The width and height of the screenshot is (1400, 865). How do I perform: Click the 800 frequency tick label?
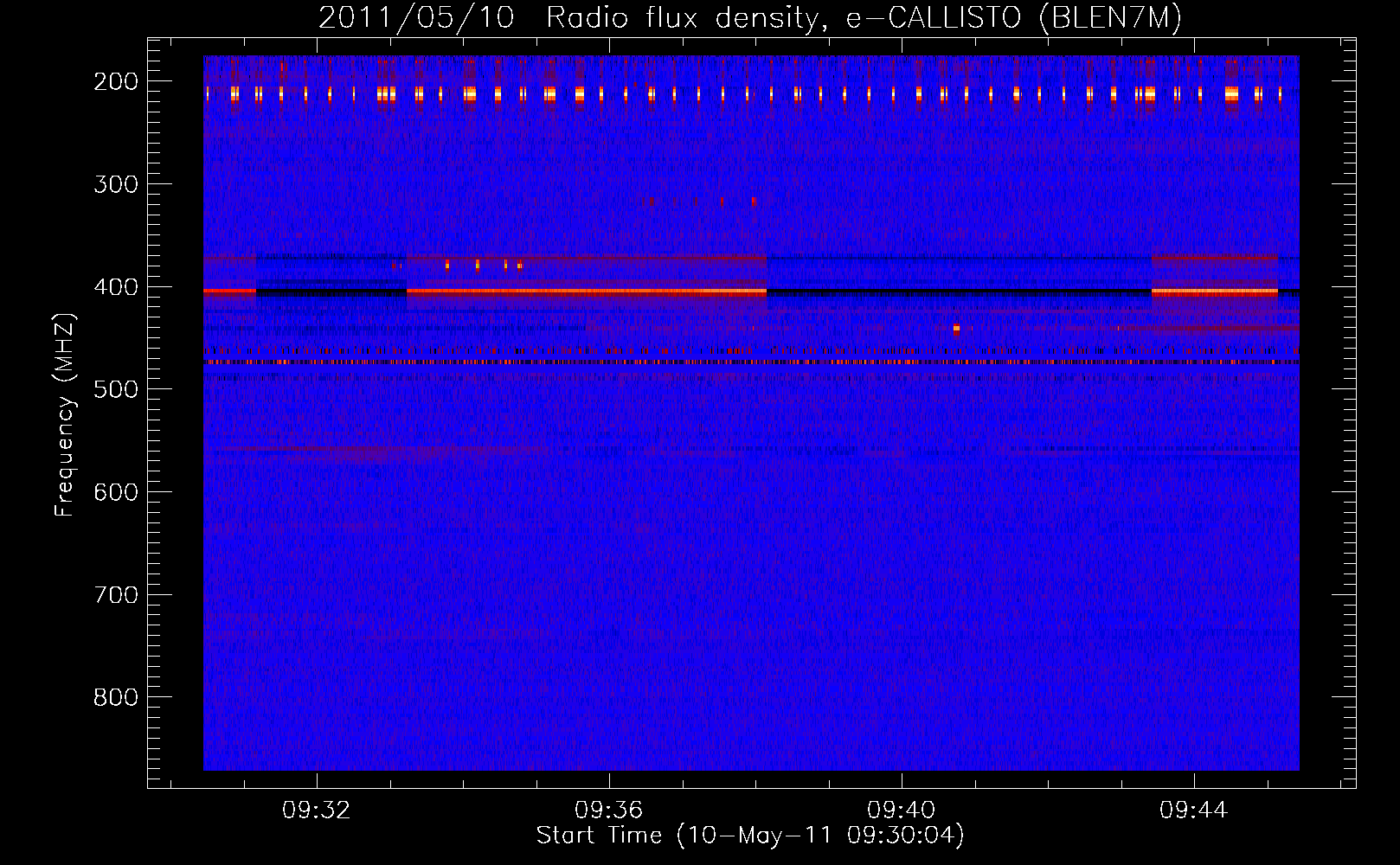[116, 697]
